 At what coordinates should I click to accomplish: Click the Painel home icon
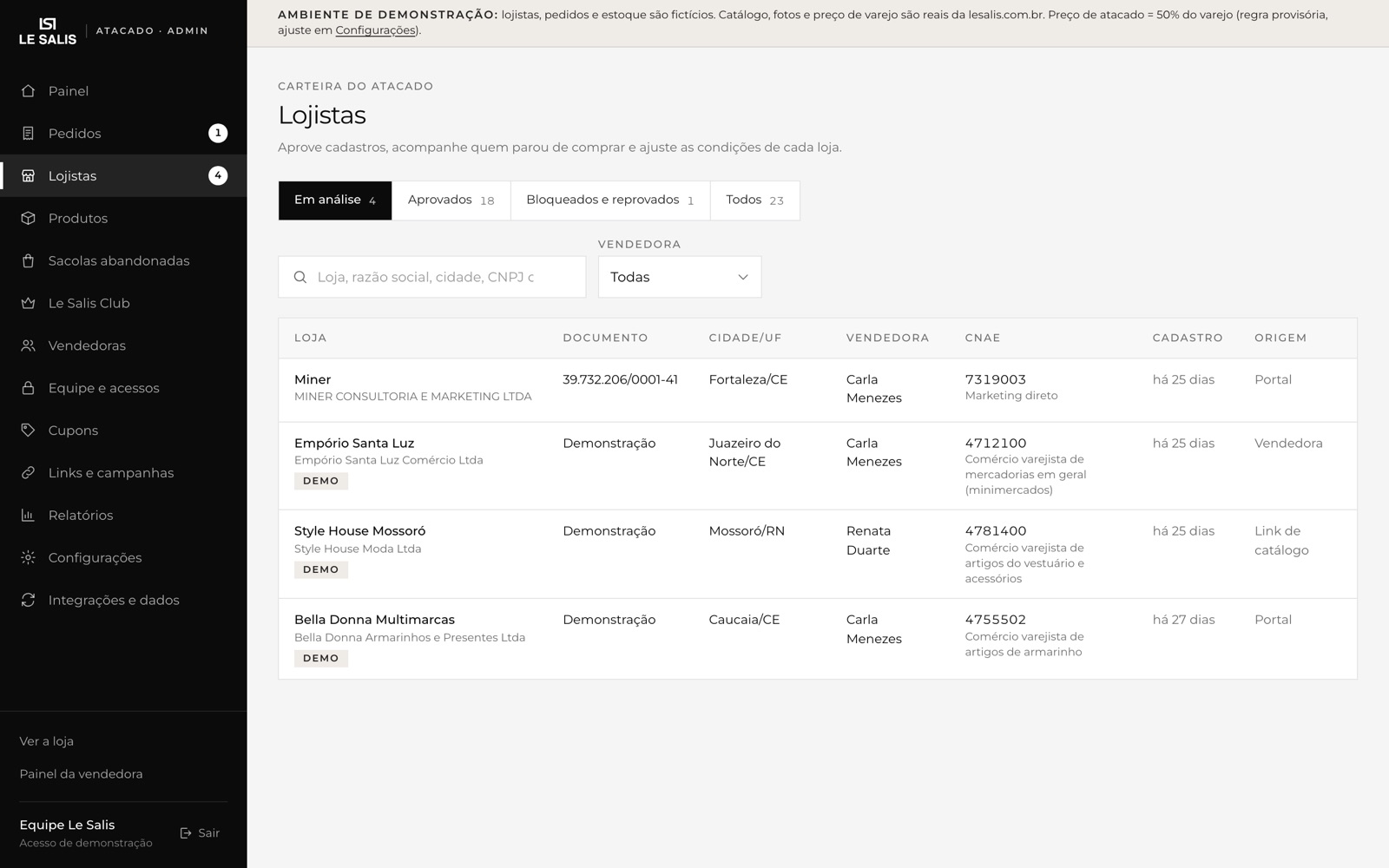[28, 91]
